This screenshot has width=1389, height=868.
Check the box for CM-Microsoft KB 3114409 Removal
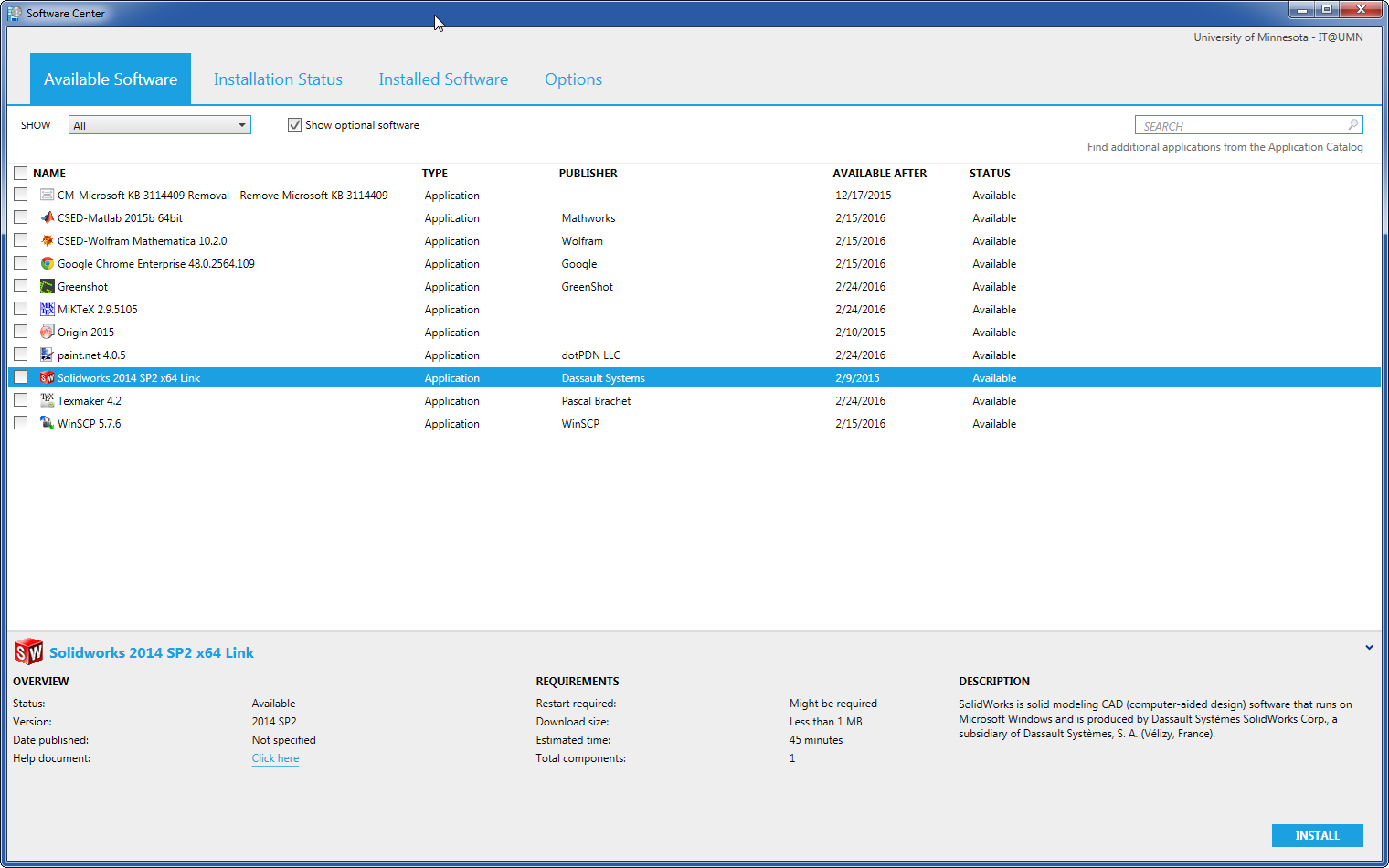(20, 195)
